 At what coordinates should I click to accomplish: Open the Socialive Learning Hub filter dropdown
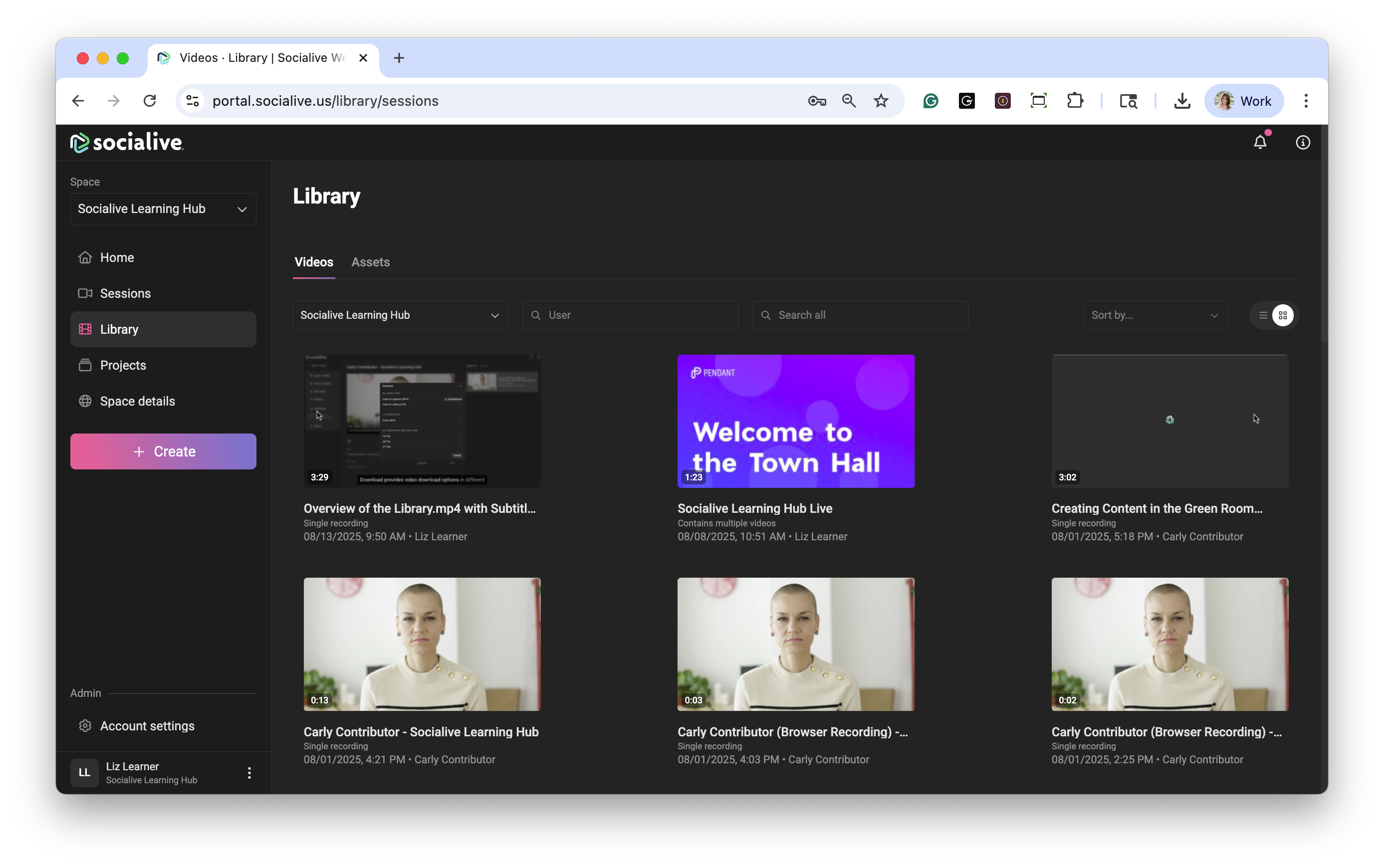[400, 315]
